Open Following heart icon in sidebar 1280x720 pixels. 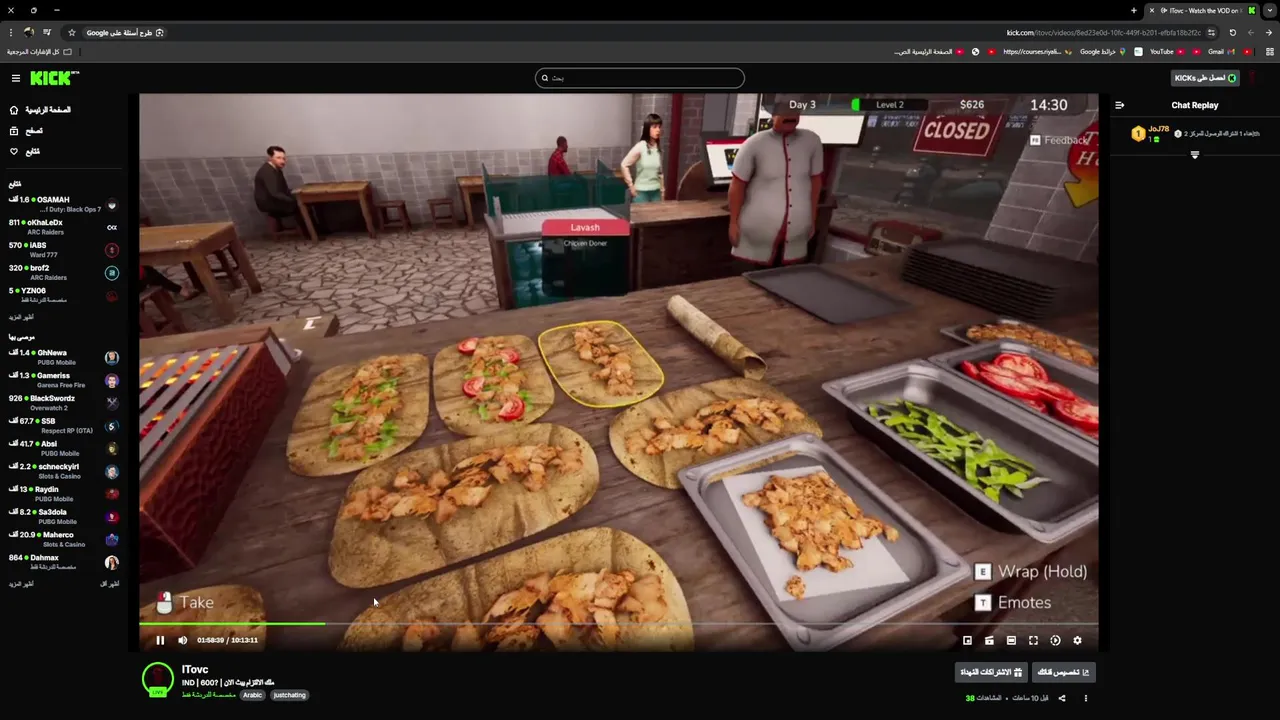(x=14, y=152)
